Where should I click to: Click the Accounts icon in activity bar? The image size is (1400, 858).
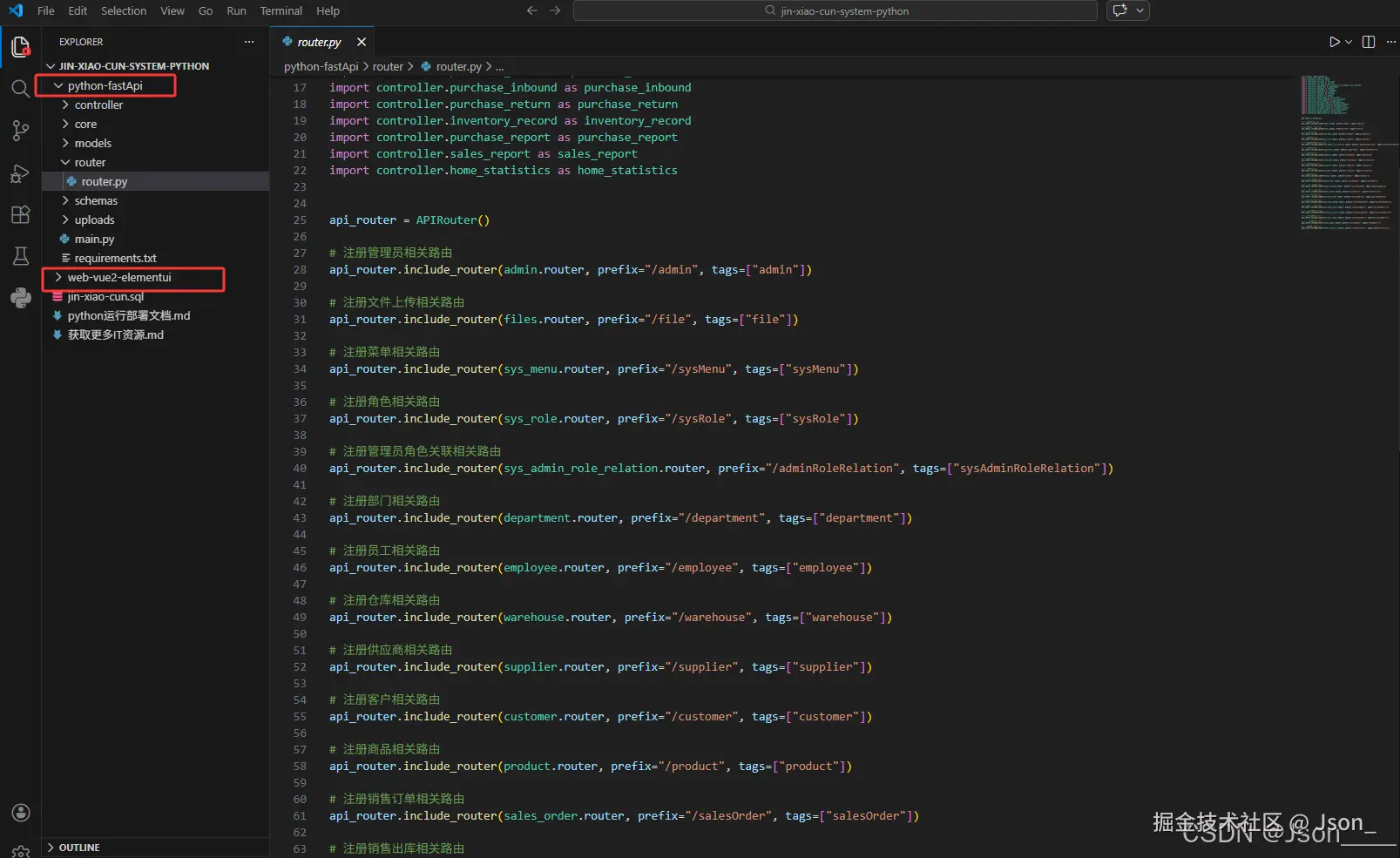20,813
